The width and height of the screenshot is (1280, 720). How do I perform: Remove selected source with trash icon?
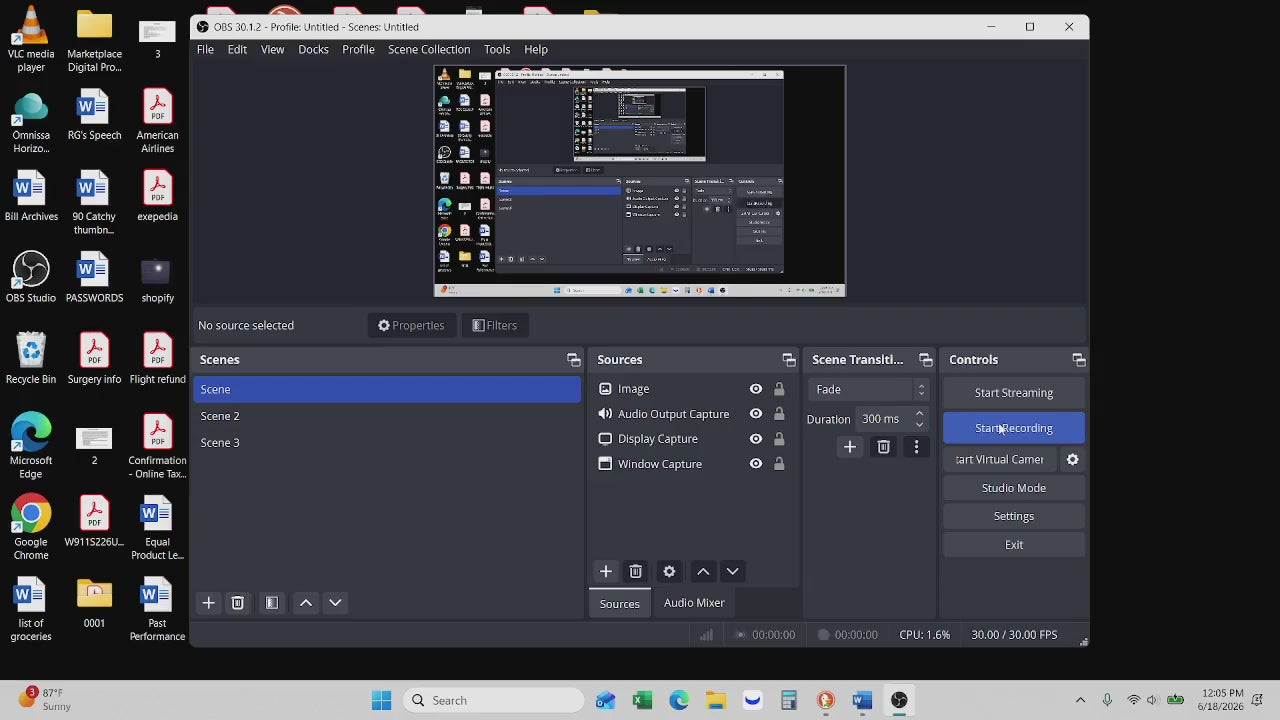point(635,571)
